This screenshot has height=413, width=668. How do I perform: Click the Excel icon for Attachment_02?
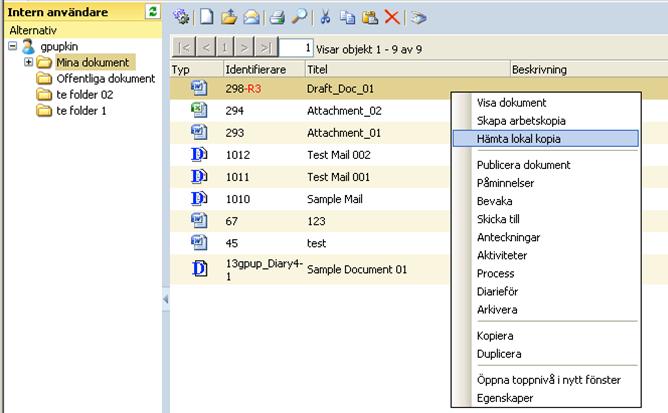pos(199,110)
